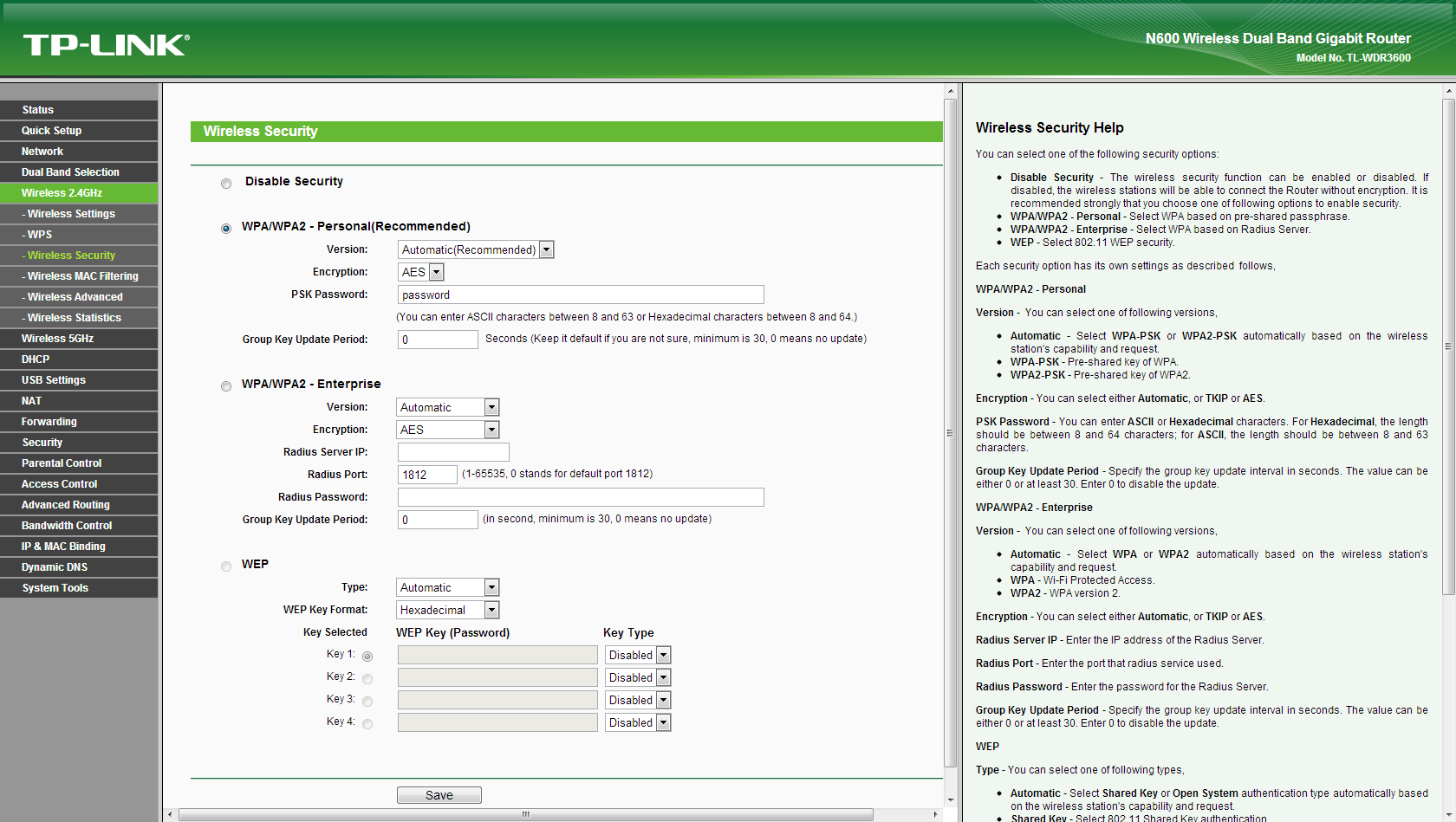Open Parental Control menu
The height and width of the screenshot is (822, 1456).
79,463
